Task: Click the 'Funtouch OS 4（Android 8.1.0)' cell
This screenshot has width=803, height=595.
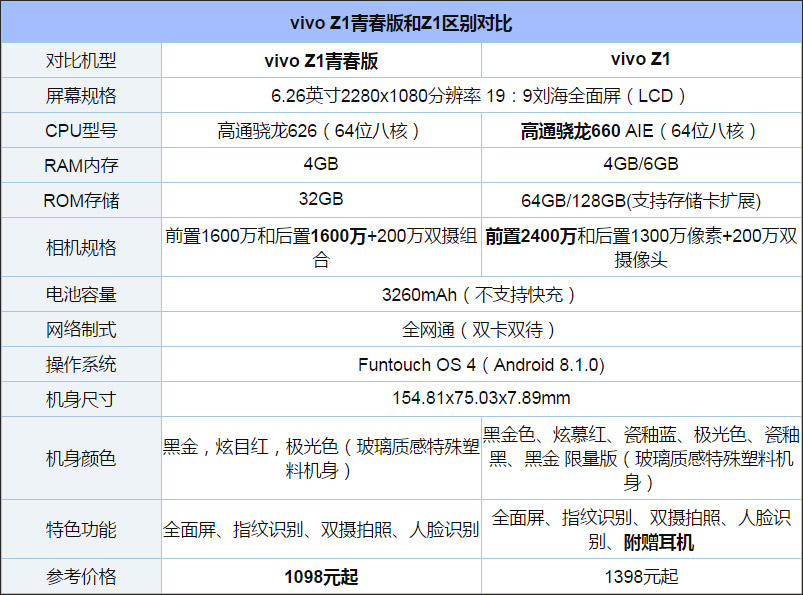Action: (x=481, y=365)
